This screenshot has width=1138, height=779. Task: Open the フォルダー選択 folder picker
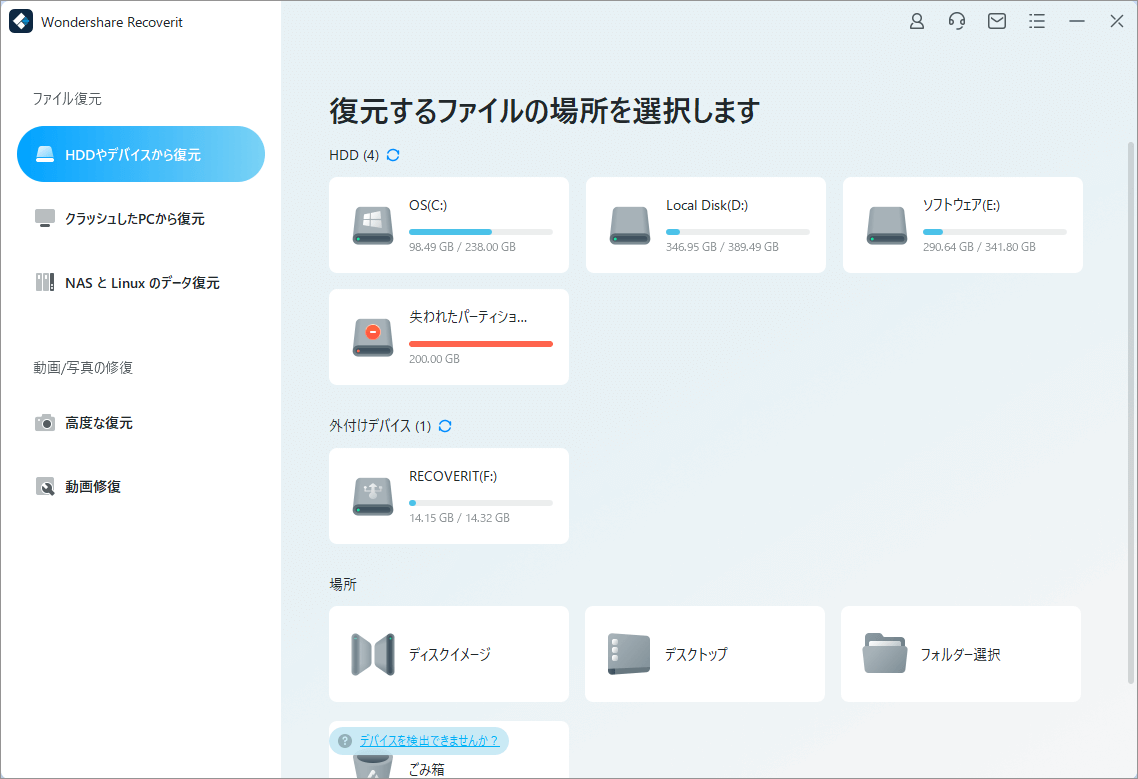click(960, 654)
